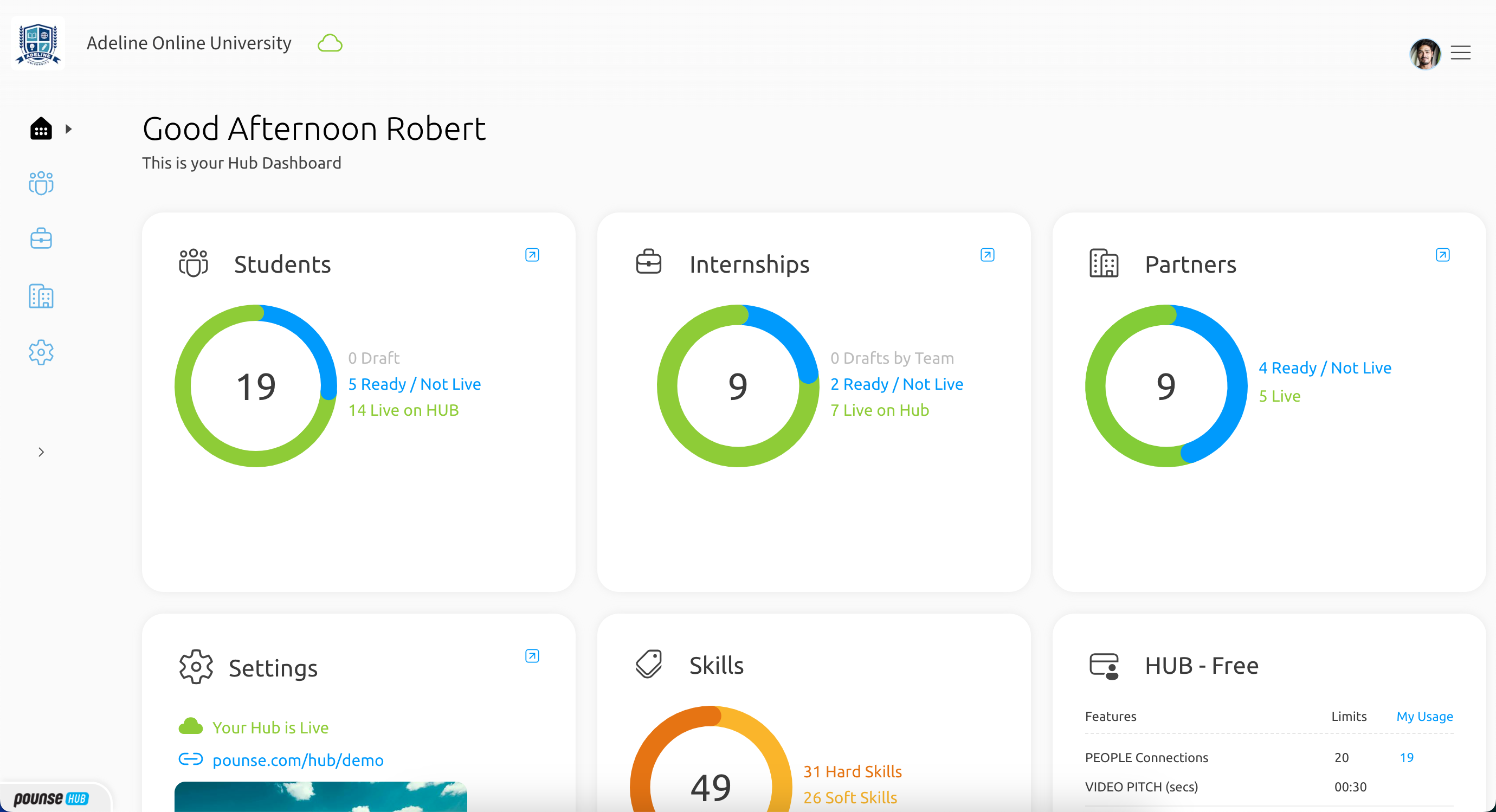Click the Students card people icon

(x=194, y=263)
